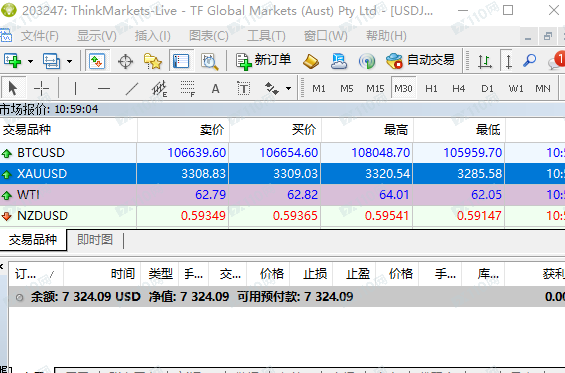Screen dimensions: 565x373
Task: Select the XAUUSD symbol row
Action: 282,174
